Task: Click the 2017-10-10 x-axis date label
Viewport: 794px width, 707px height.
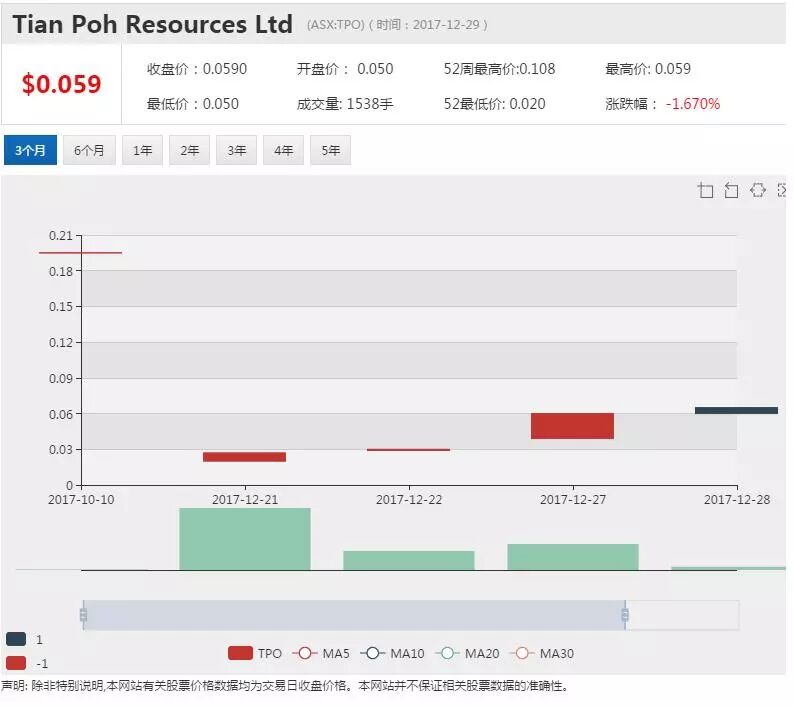Action: tap(81, 499)
